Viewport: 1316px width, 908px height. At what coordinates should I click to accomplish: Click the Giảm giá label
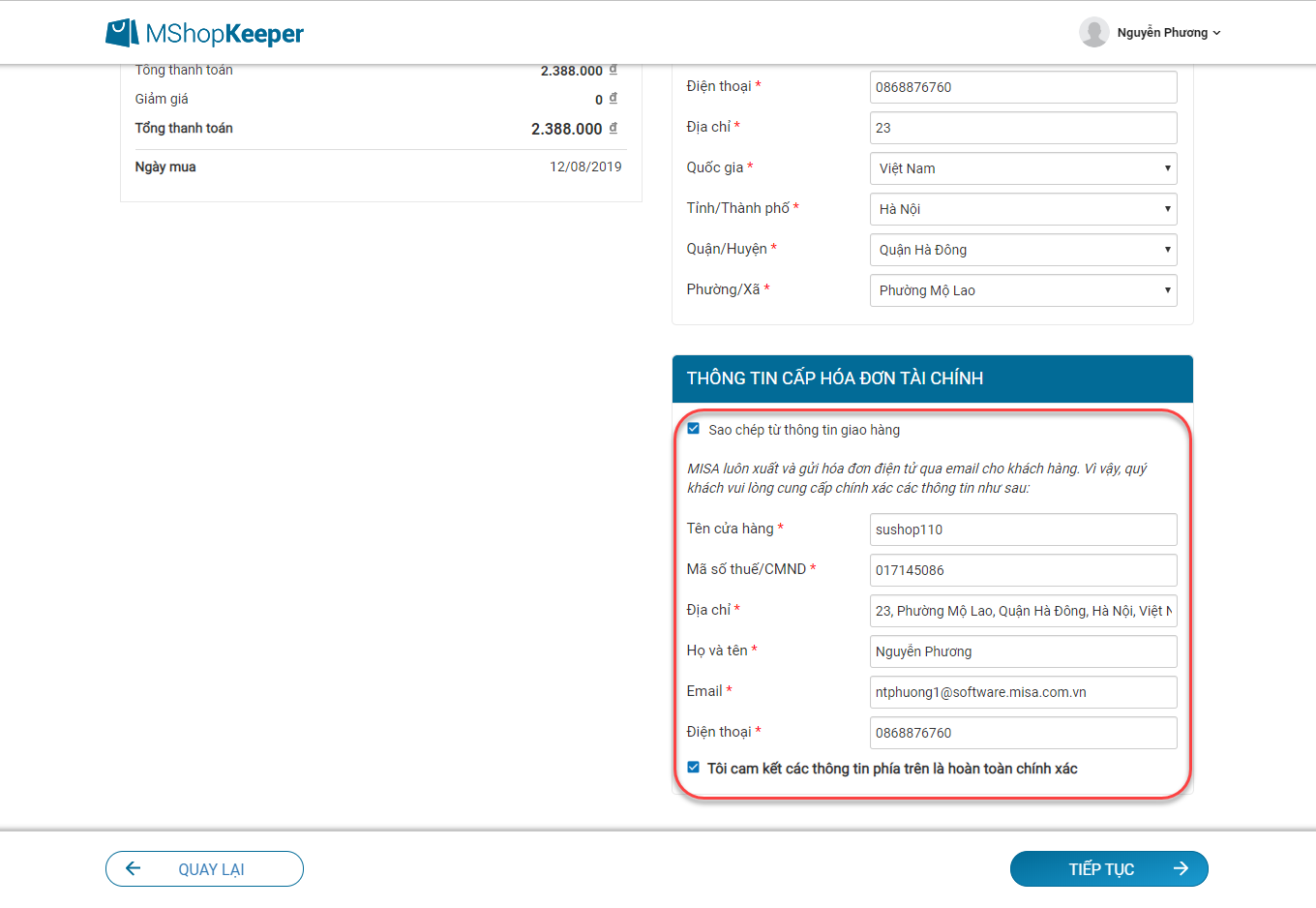tap(162, 99)
